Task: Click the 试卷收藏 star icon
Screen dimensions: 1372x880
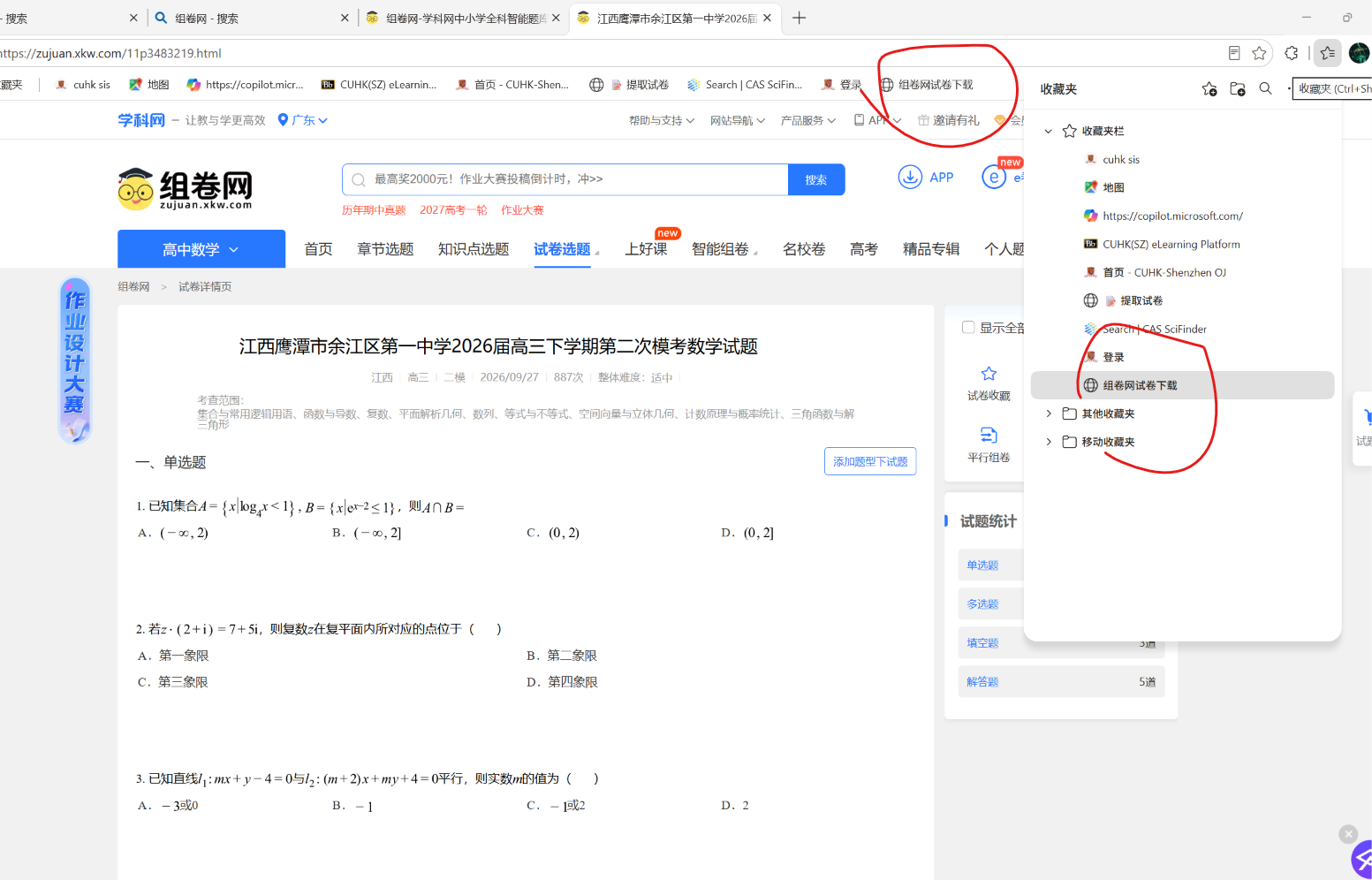Action: point(989,374)
